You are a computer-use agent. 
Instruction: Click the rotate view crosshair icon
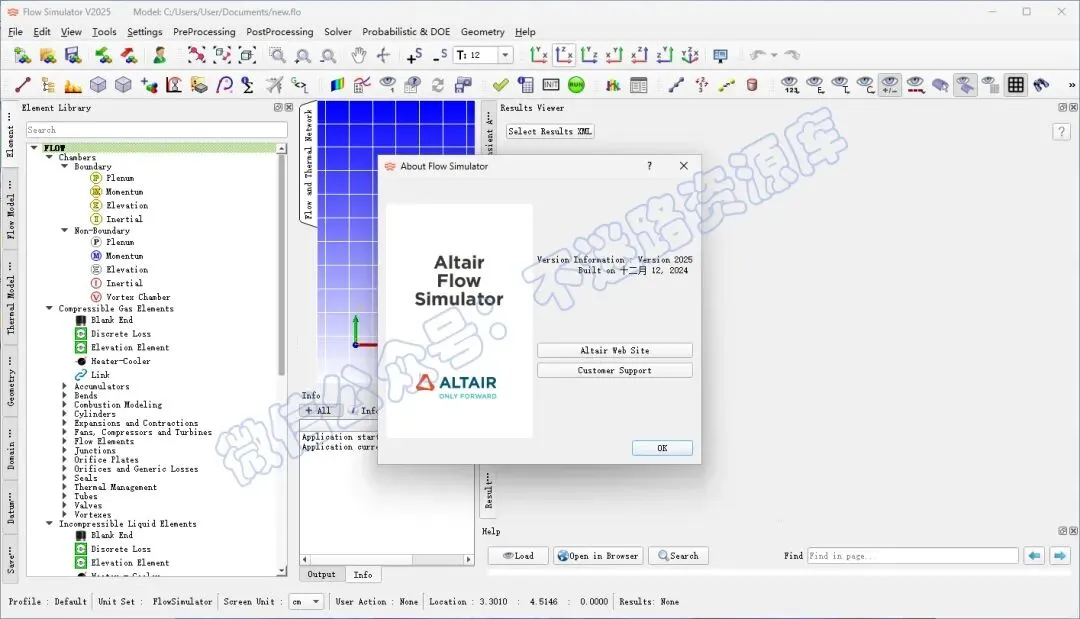pyautogui.click(x=384, y=55)
